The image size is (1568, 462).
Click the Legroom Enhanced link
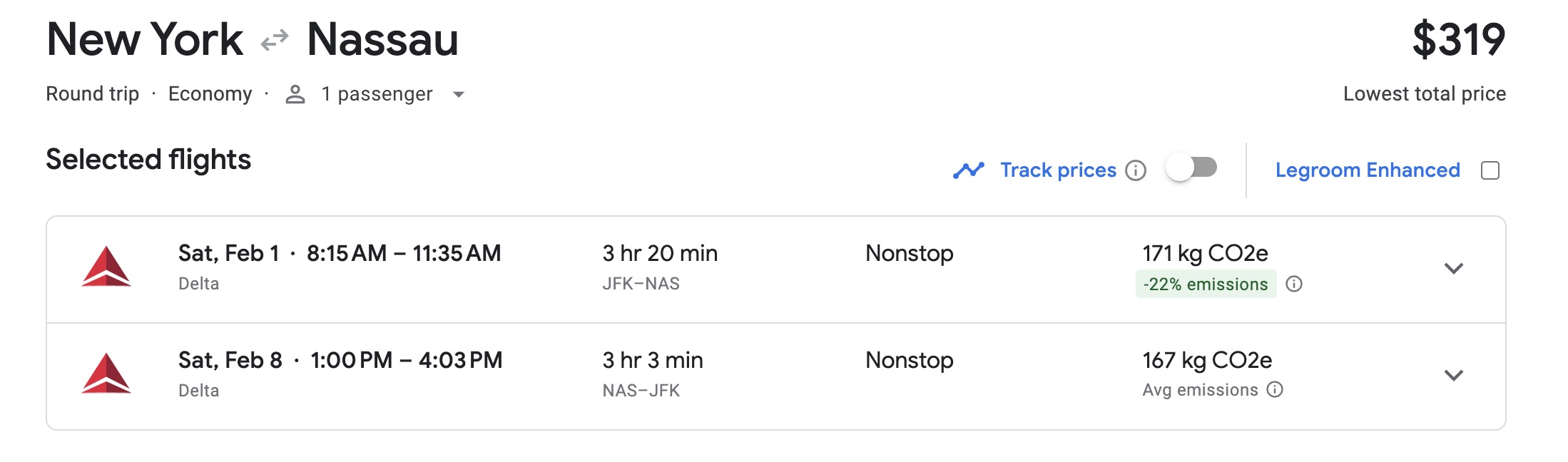point(1368,170)
